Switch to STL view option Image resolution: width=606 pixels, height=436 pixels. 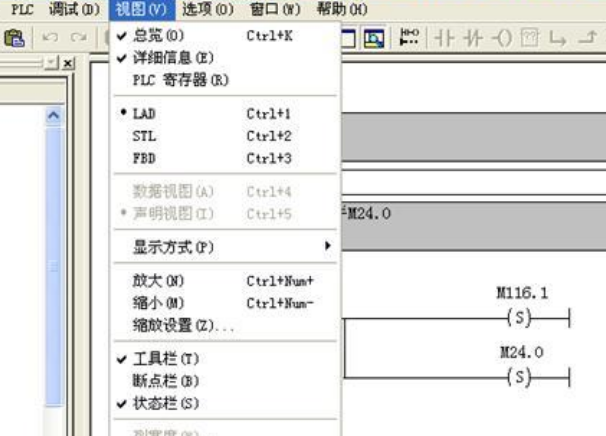point(225,136)
